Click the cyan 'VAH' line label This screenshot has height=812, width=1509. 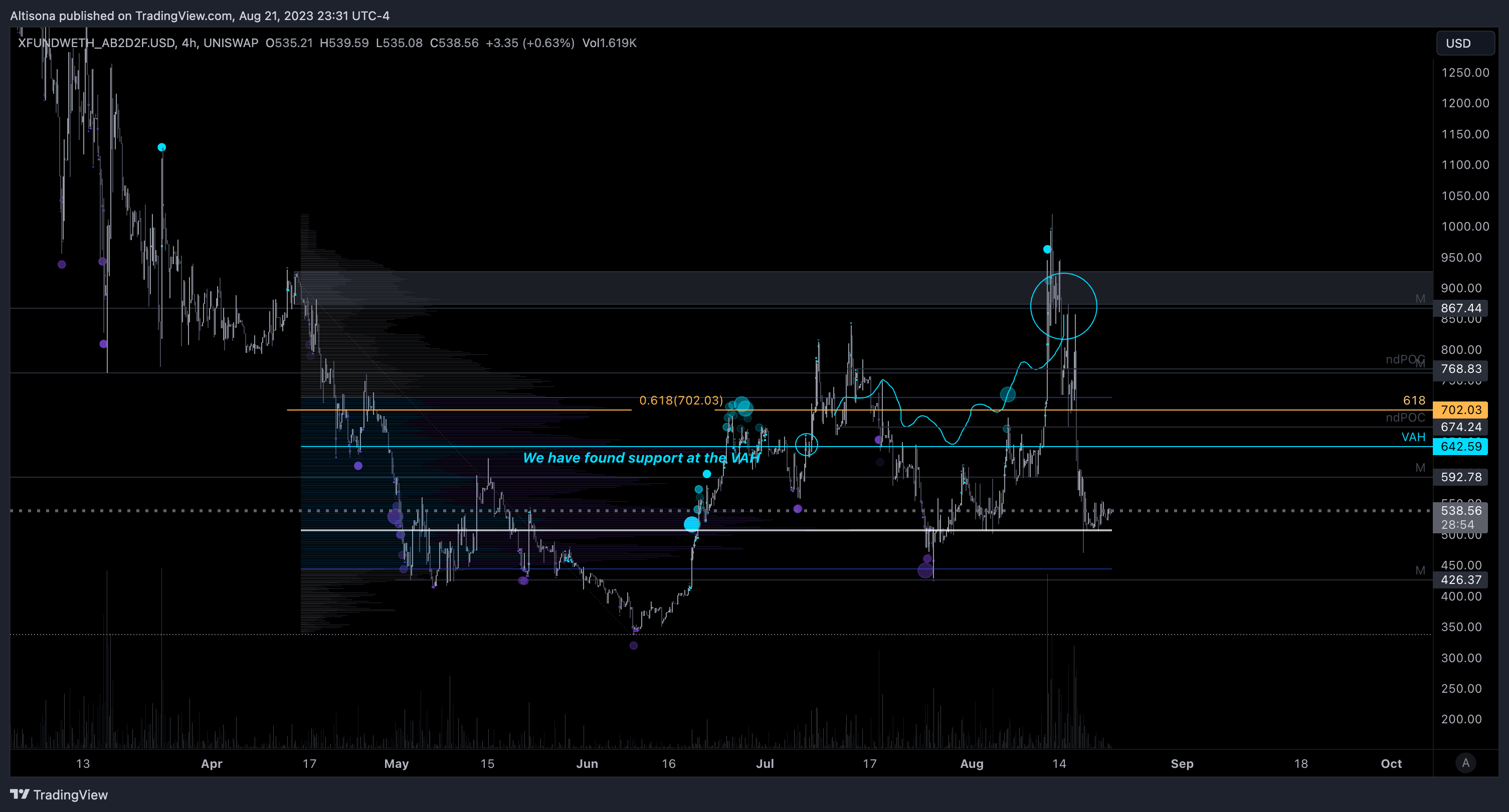click(x=1413, y=437)
